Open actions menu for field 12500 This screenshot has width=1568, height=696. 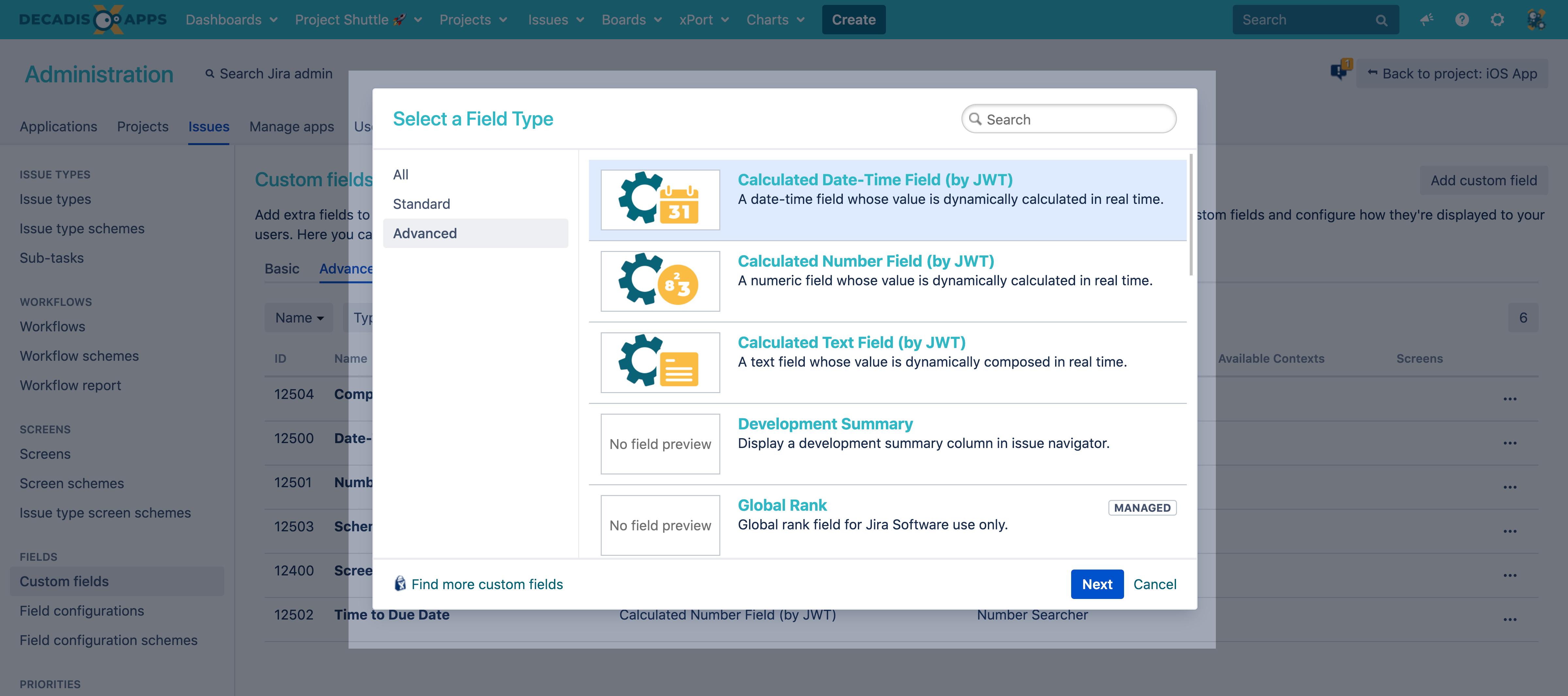pyautogui.click(x=1510, y=443)
